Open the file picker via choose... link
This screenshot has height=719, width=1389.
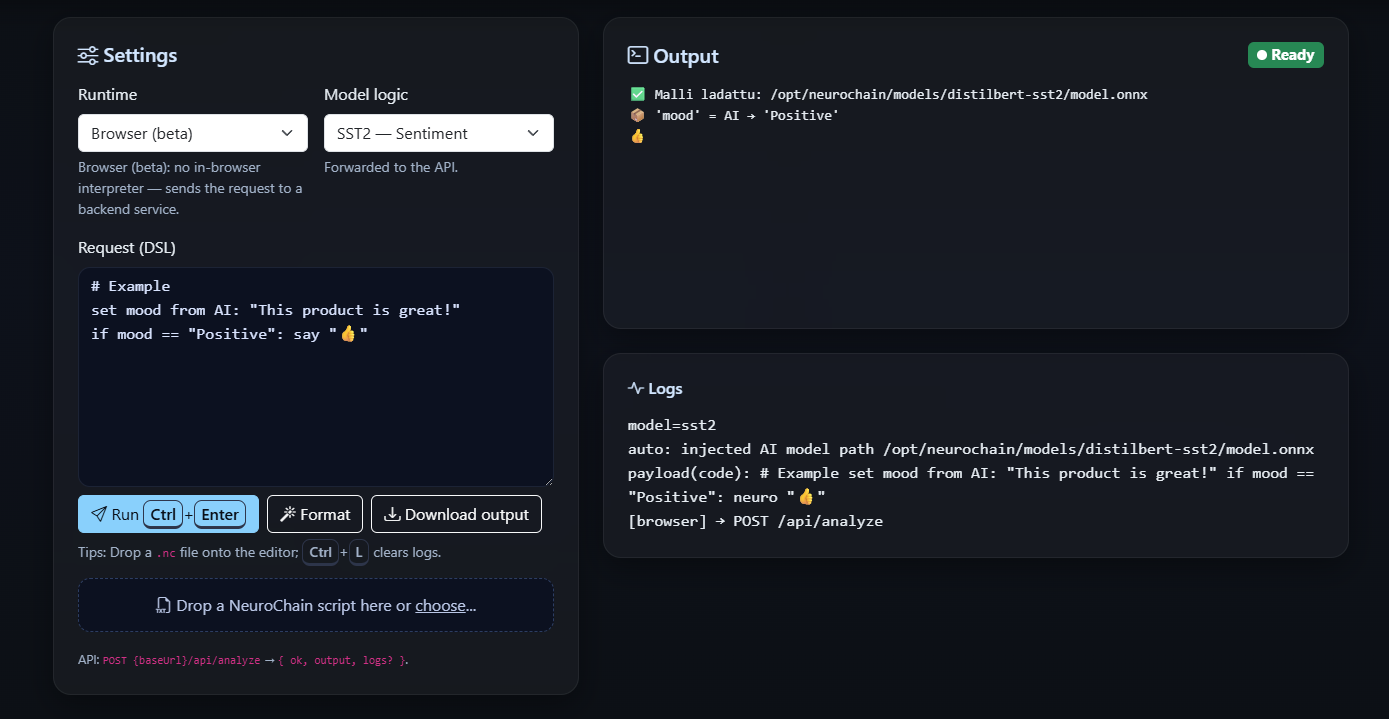[x=444, y=605]
